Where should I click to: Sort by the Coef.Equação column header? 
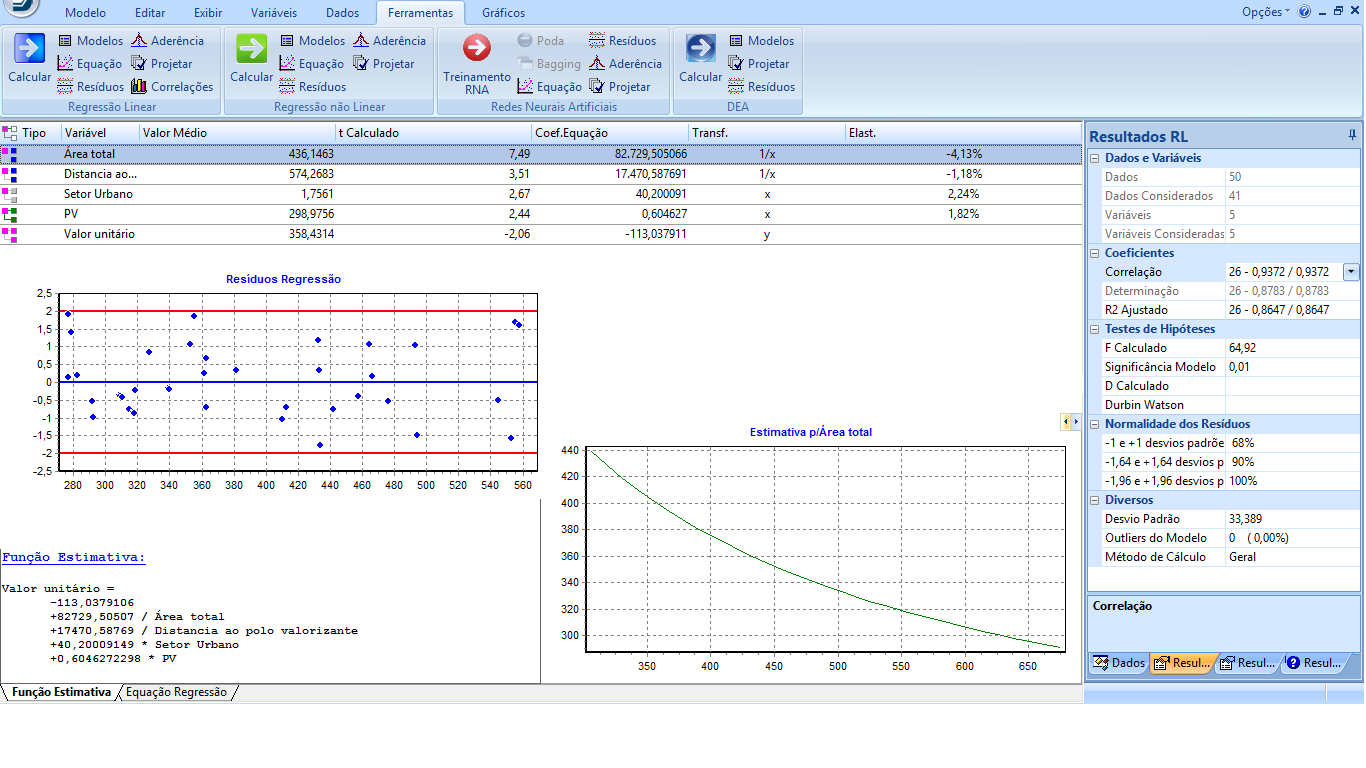pos(611,133)
